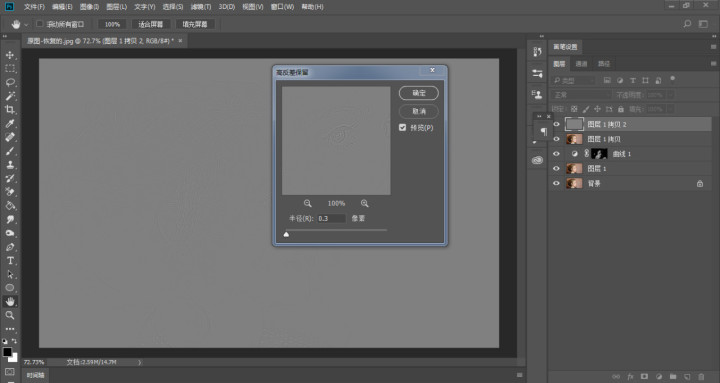The width and height of the screenshot is (720, 383).
Task: Add a layer mask via bottom icon
Action: (x=644, y=377)
